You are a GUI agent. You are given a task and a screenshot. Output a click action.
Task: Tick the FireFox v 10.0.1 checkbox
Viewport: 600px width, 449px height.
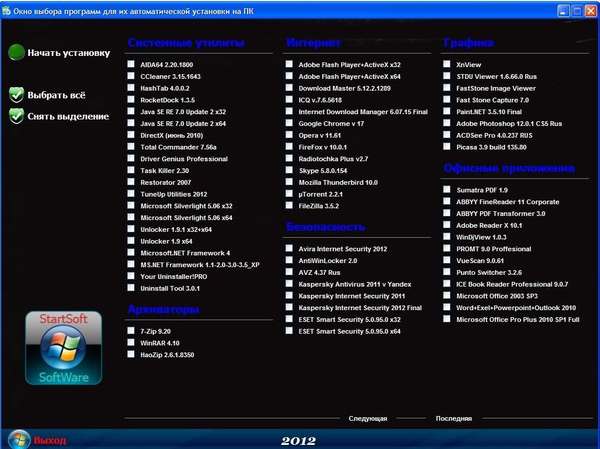point(289,147)
